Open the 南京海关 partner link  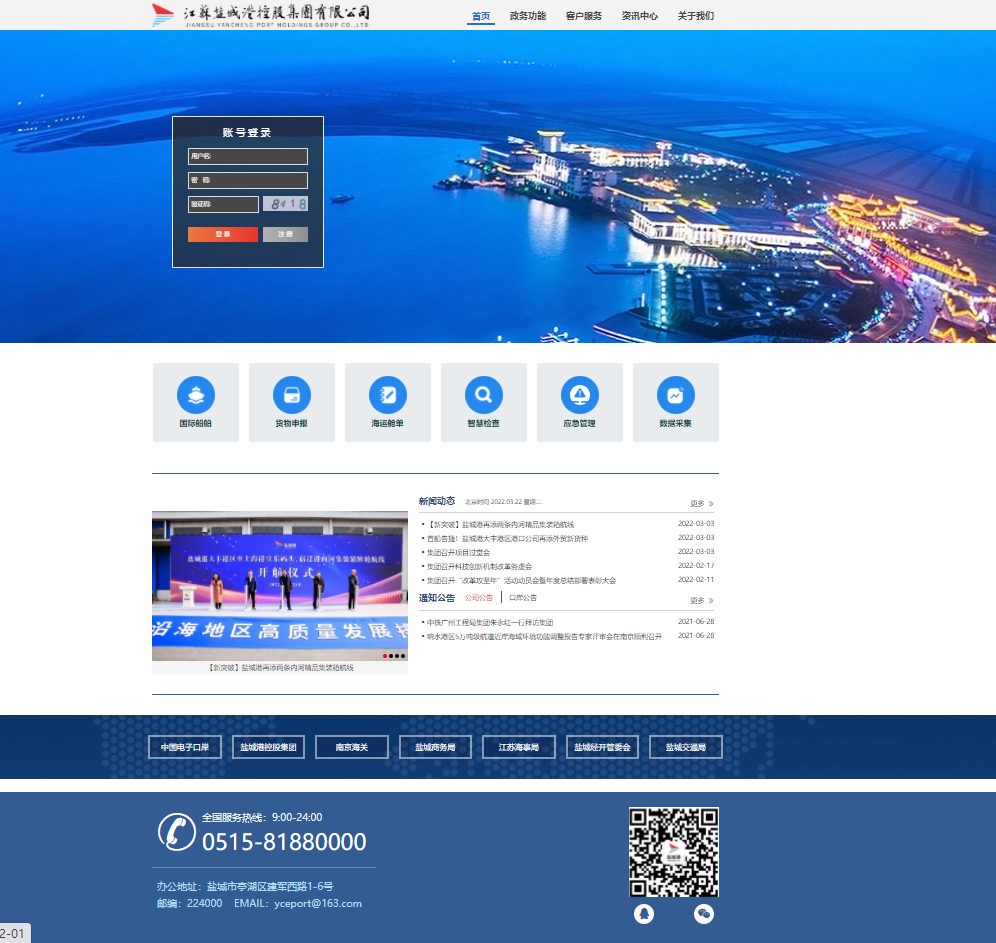click(x=351, y=747)
